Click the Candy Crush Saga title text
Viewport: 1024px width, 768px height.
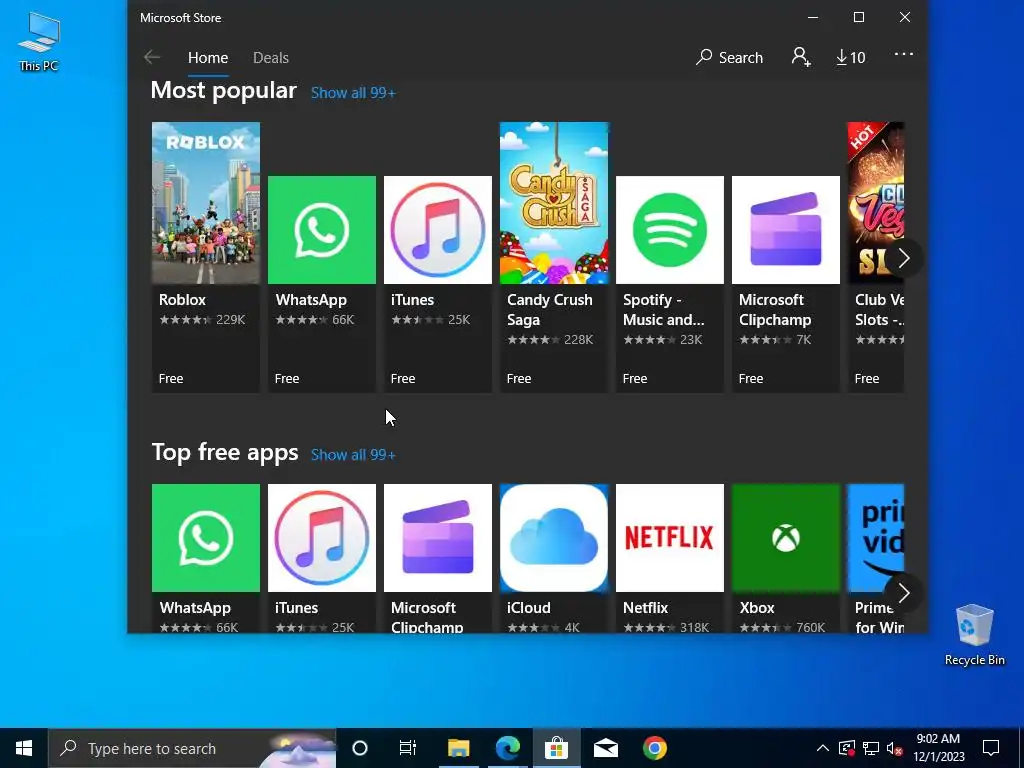click(549, 310)
